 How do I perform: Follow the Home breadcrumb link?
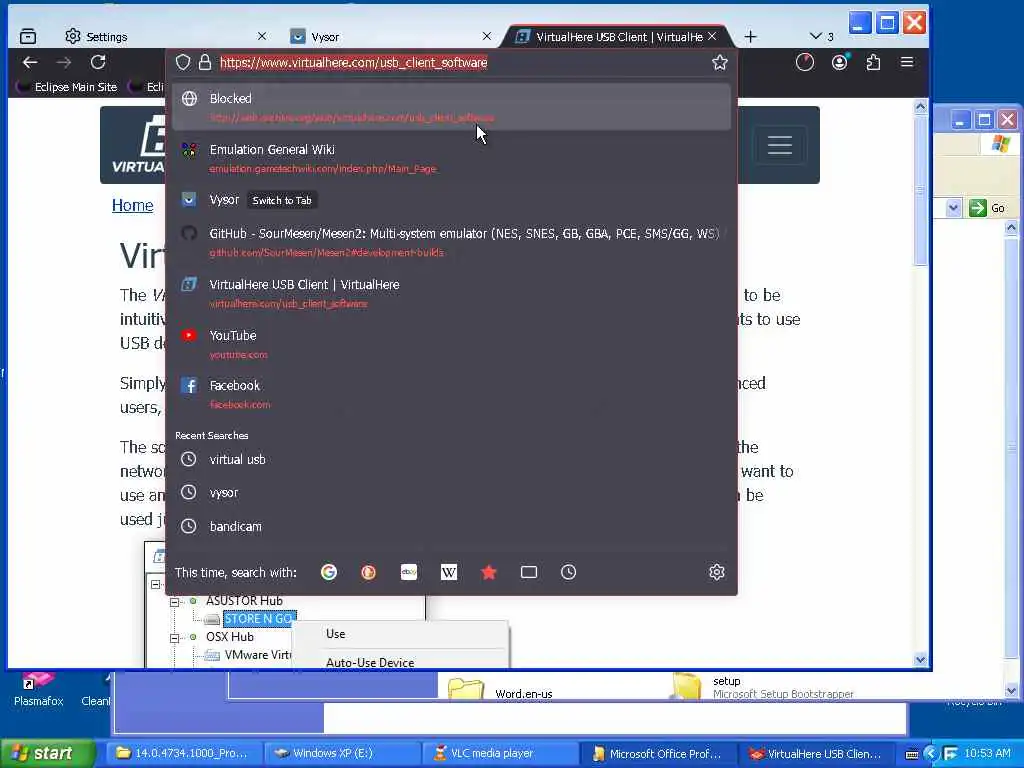coord(133,205)
